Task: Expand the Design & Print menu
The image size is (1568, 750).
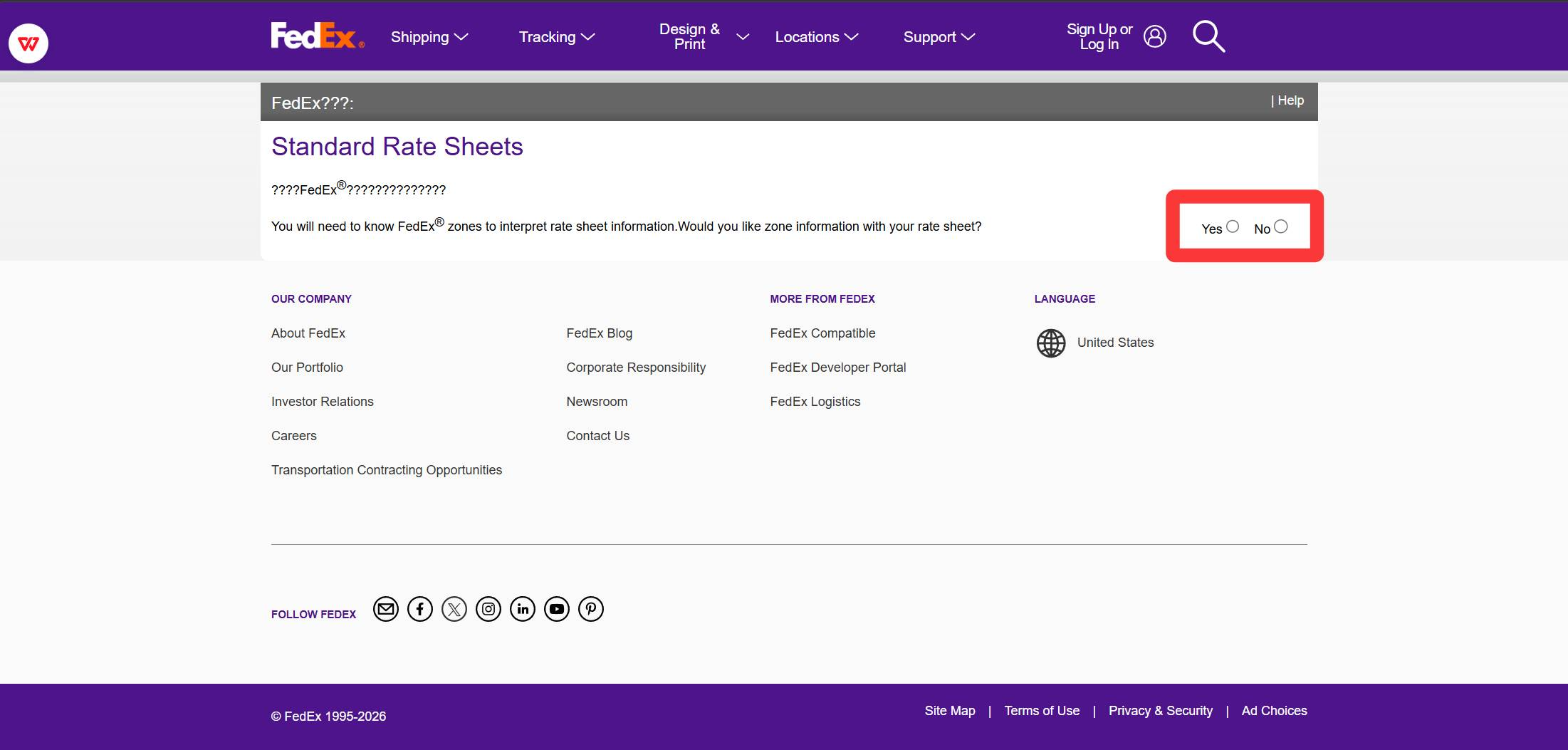Action: pos(704,36)
